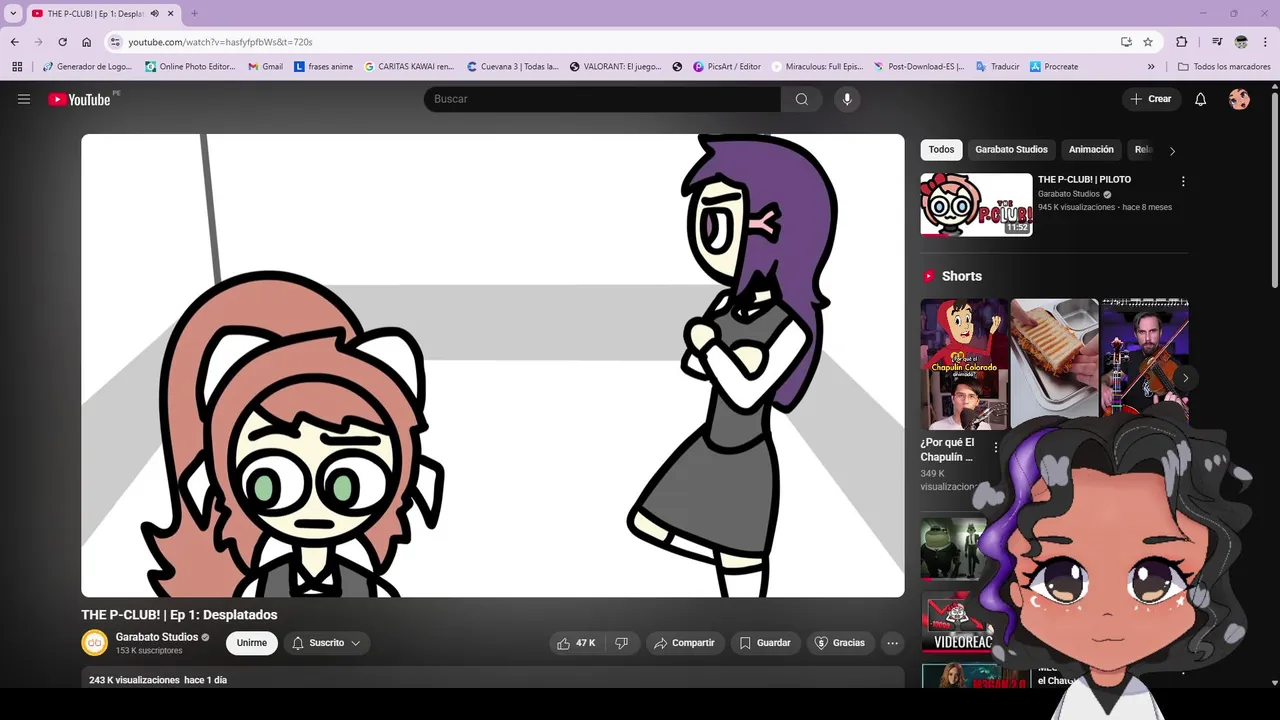1280x720 pixels.
Task: Open the account avatar menu
Action: pos(1239,99)
